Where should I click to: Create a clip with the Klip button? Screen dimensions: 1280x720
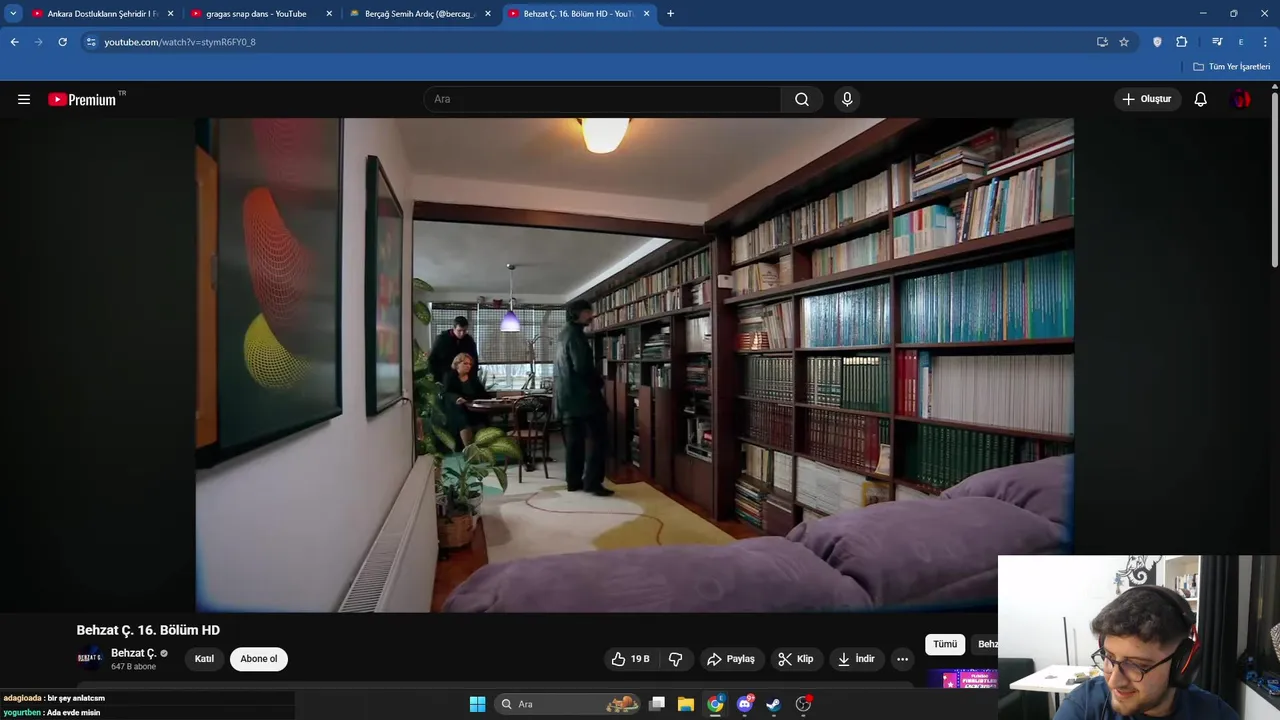tap(796, 659)
